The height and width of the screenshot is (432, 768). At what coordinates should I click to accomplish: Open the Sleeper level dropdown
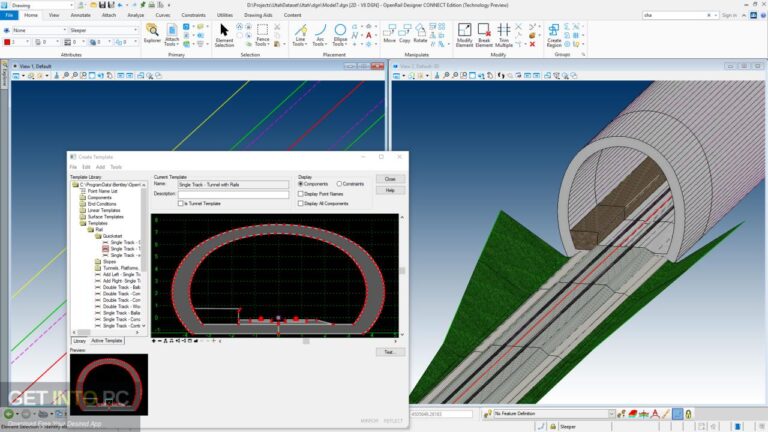pyautogui.click(x=136, y=30)
